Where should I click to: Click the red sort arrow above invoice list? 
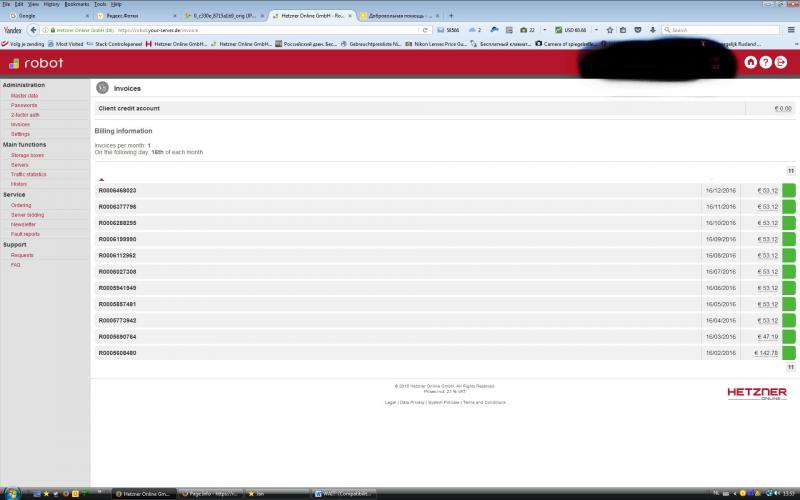[102, 179]
